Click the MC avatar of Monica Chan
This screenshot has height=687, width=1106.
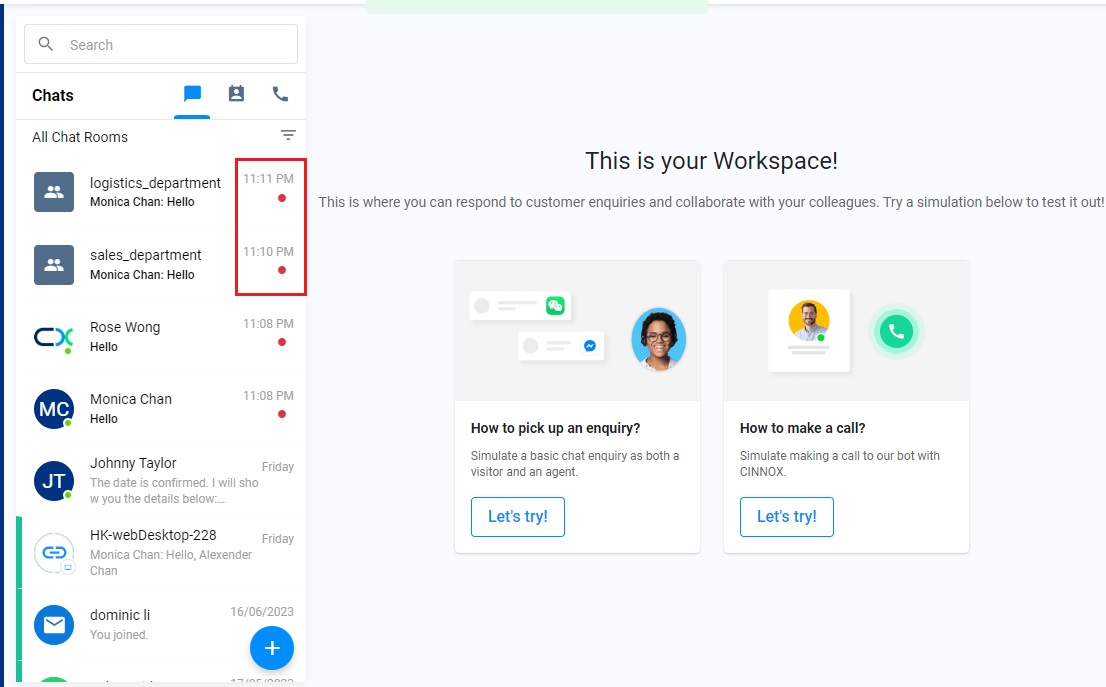coord(54,409)
